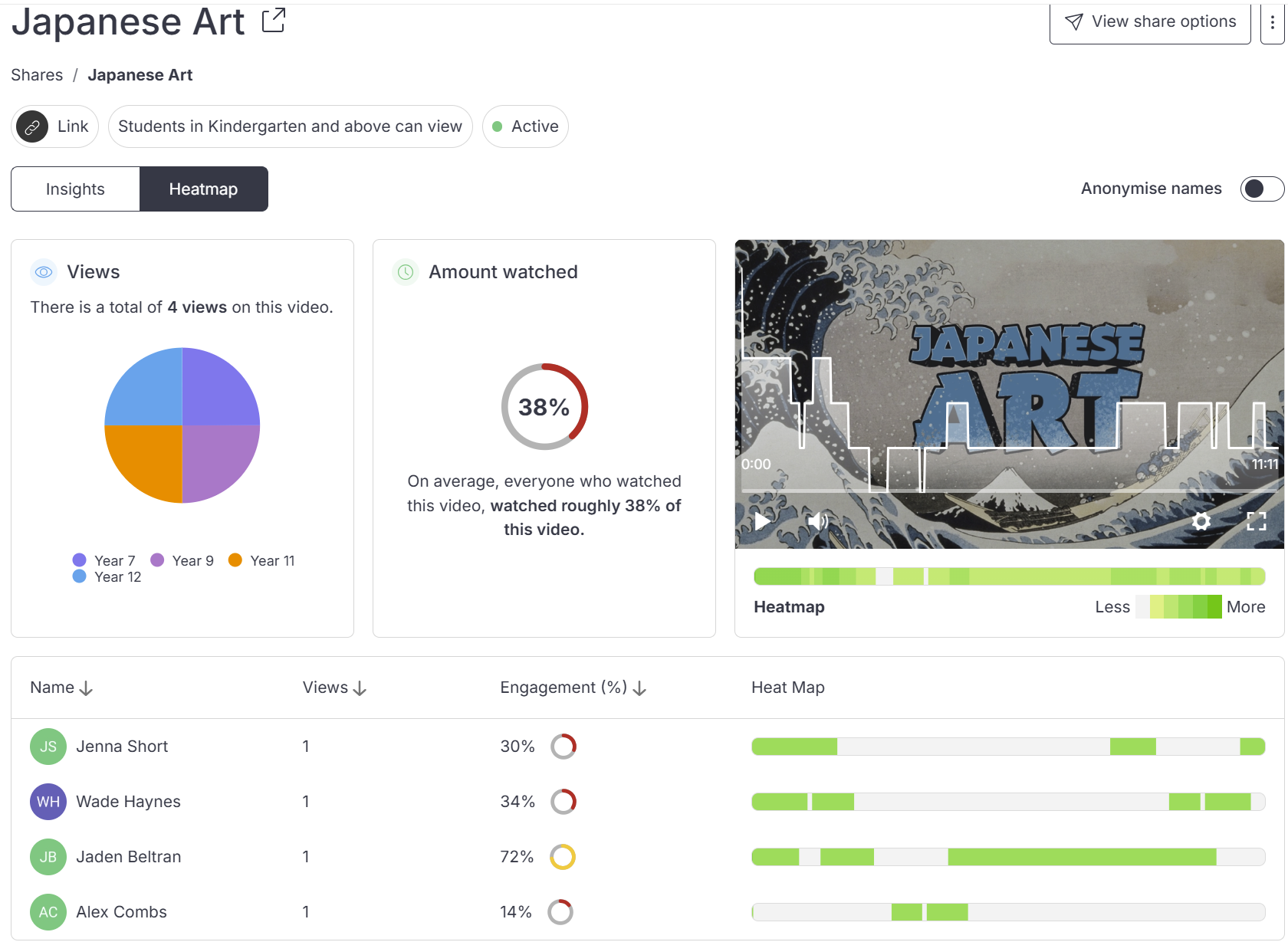Select Jenna Short name
This screenshot has width=1288, height=942.
point(122,747)
